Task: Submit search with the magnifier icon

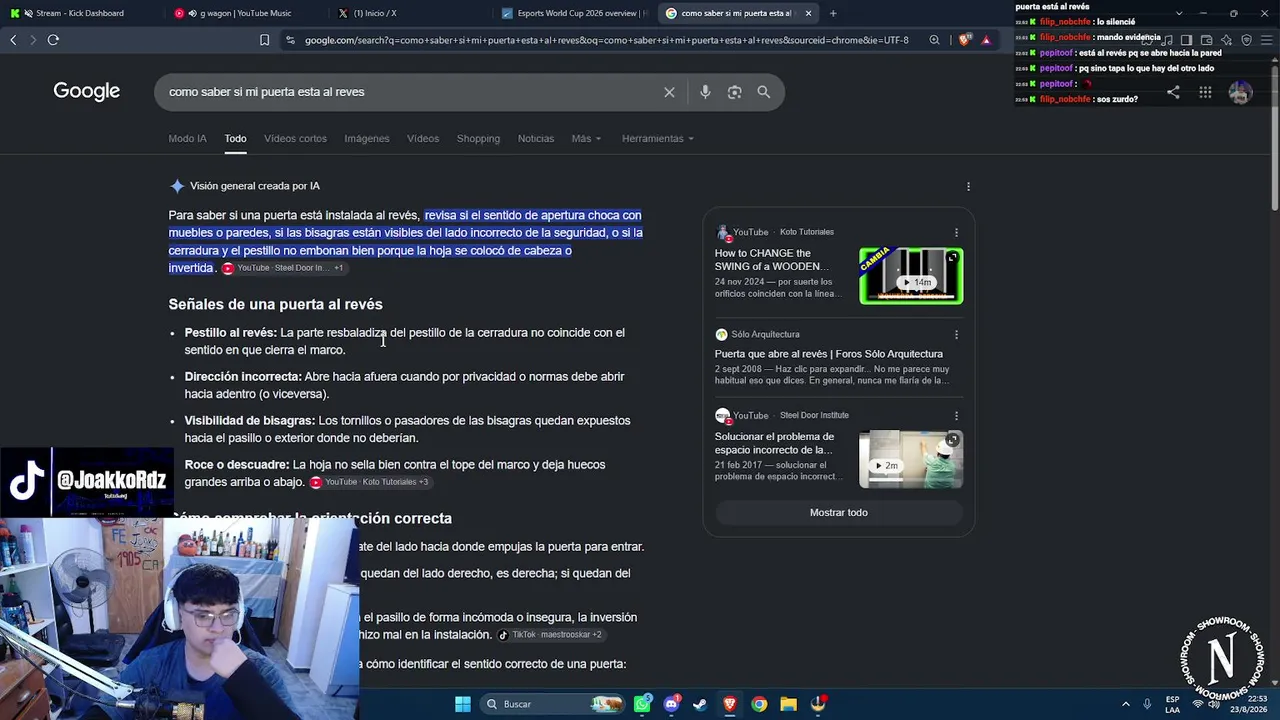Action: 763,92
